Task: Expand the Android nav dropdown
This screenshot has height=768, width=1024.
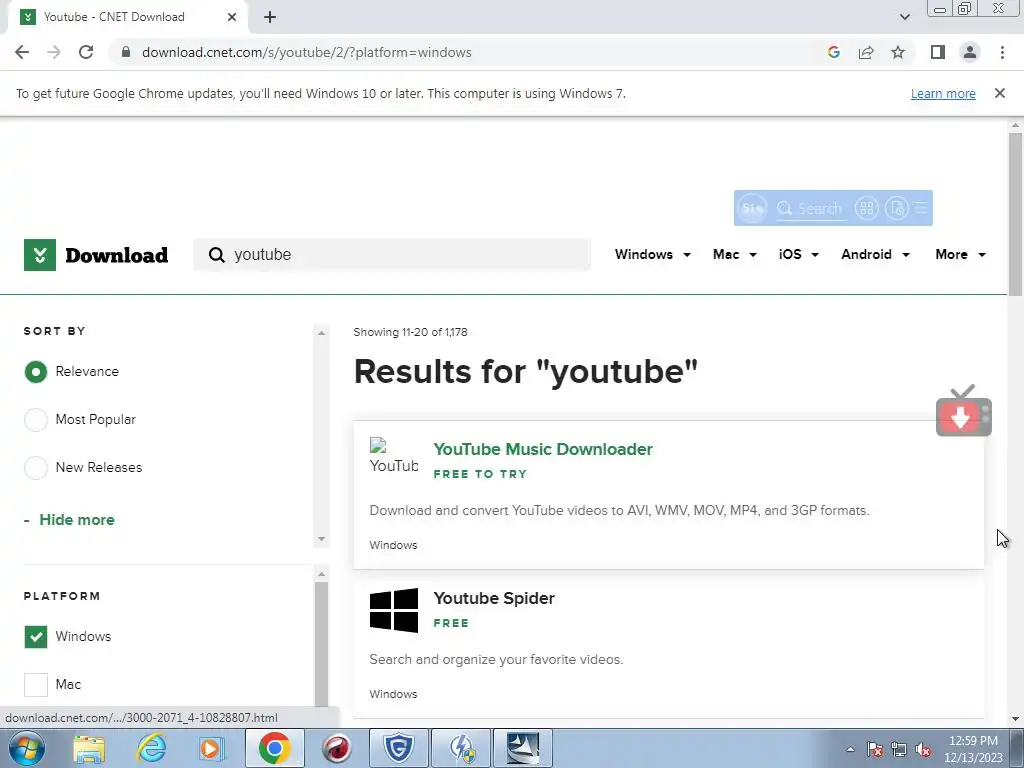Action: click(x=875, y=255)
